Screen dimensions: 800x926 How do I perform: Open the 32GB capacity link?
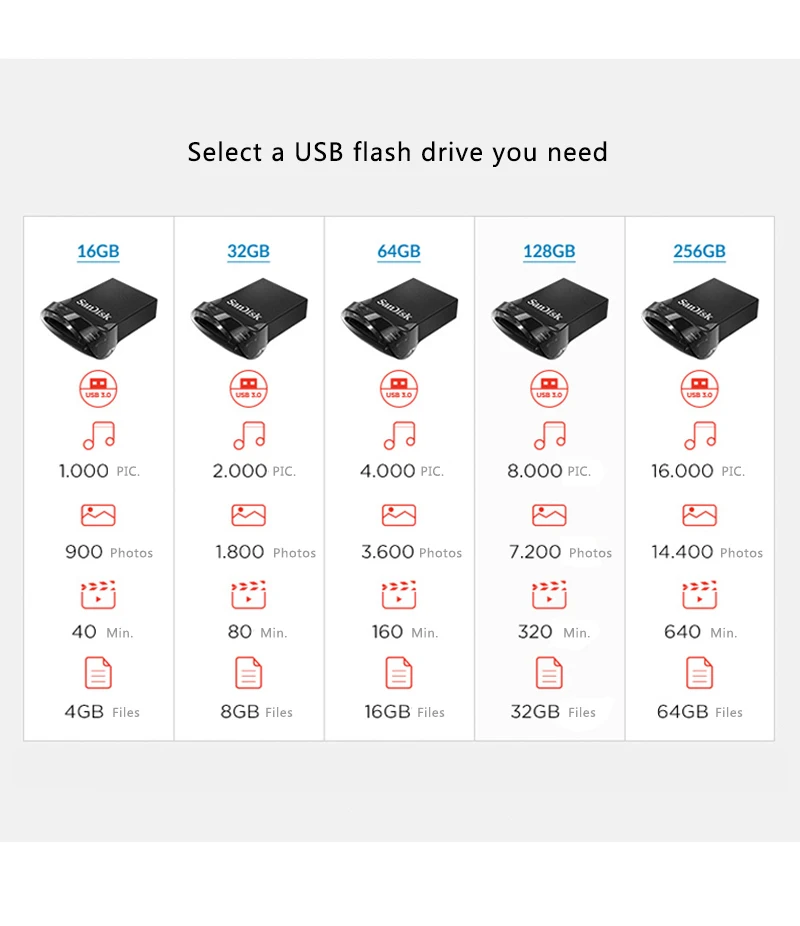(249, 252)
